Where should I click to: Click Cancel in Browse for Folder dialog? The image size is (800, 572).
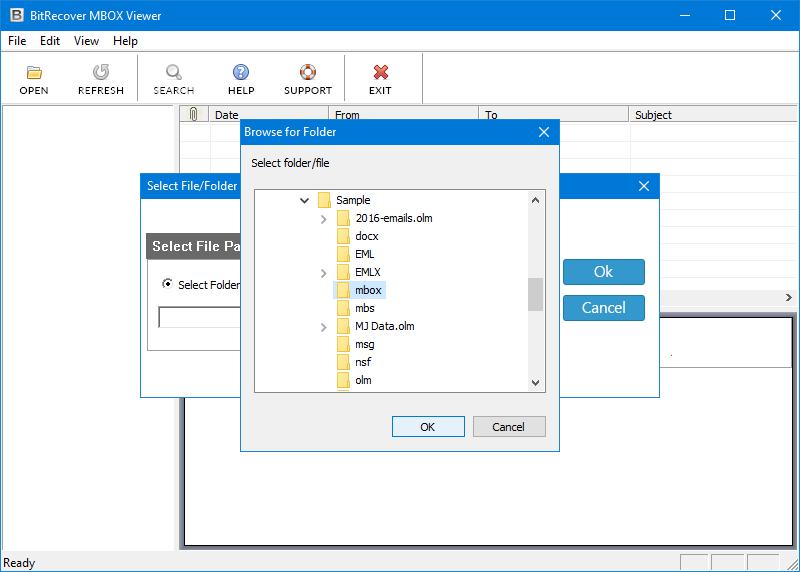pos(509,427)
